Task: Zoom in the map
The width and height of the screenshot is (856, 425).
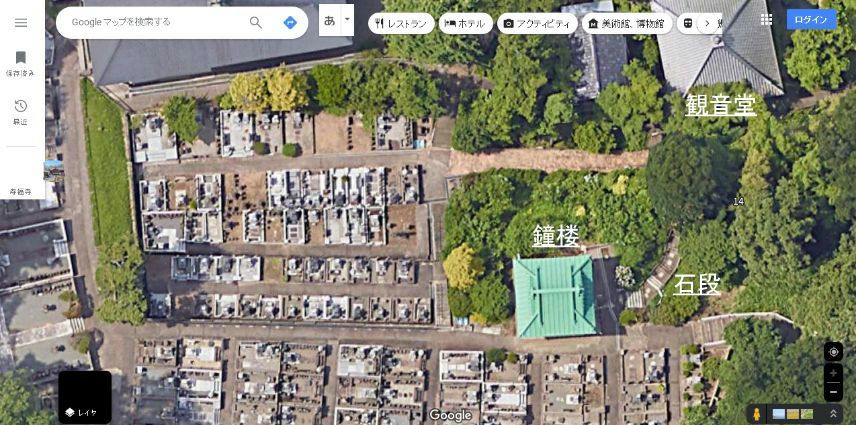Action: coord(833,373)
